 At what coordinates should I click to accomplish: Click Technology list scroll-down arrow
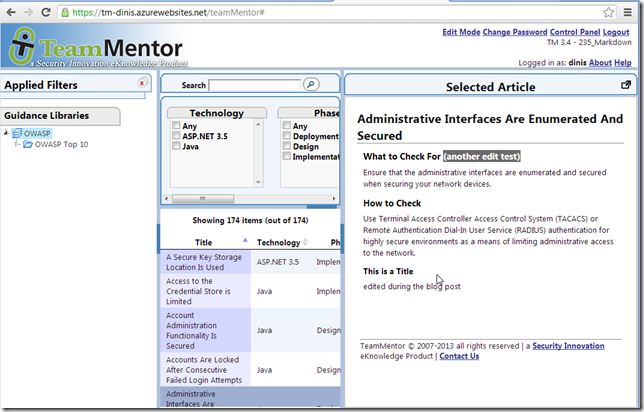tap(258, 182)
